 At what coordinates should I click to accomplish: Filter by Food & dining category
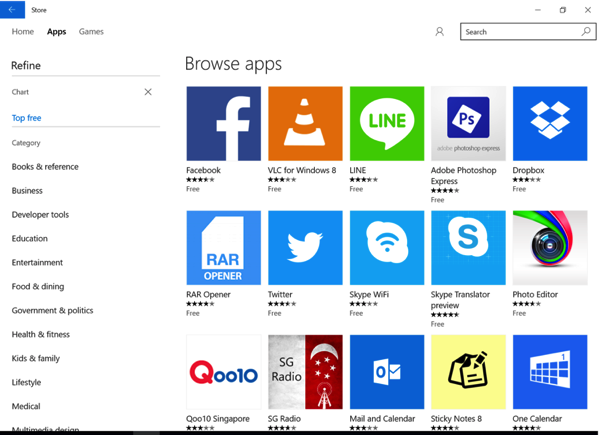38,286
